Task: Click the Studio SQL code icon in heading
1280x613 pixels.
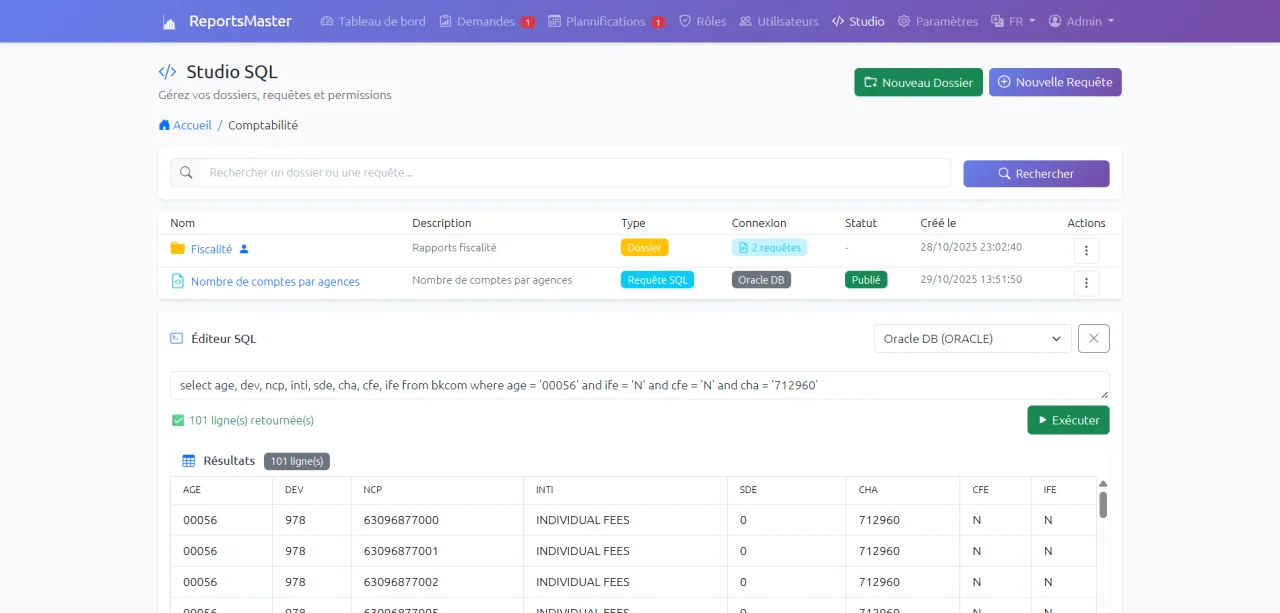Action: 167,72
